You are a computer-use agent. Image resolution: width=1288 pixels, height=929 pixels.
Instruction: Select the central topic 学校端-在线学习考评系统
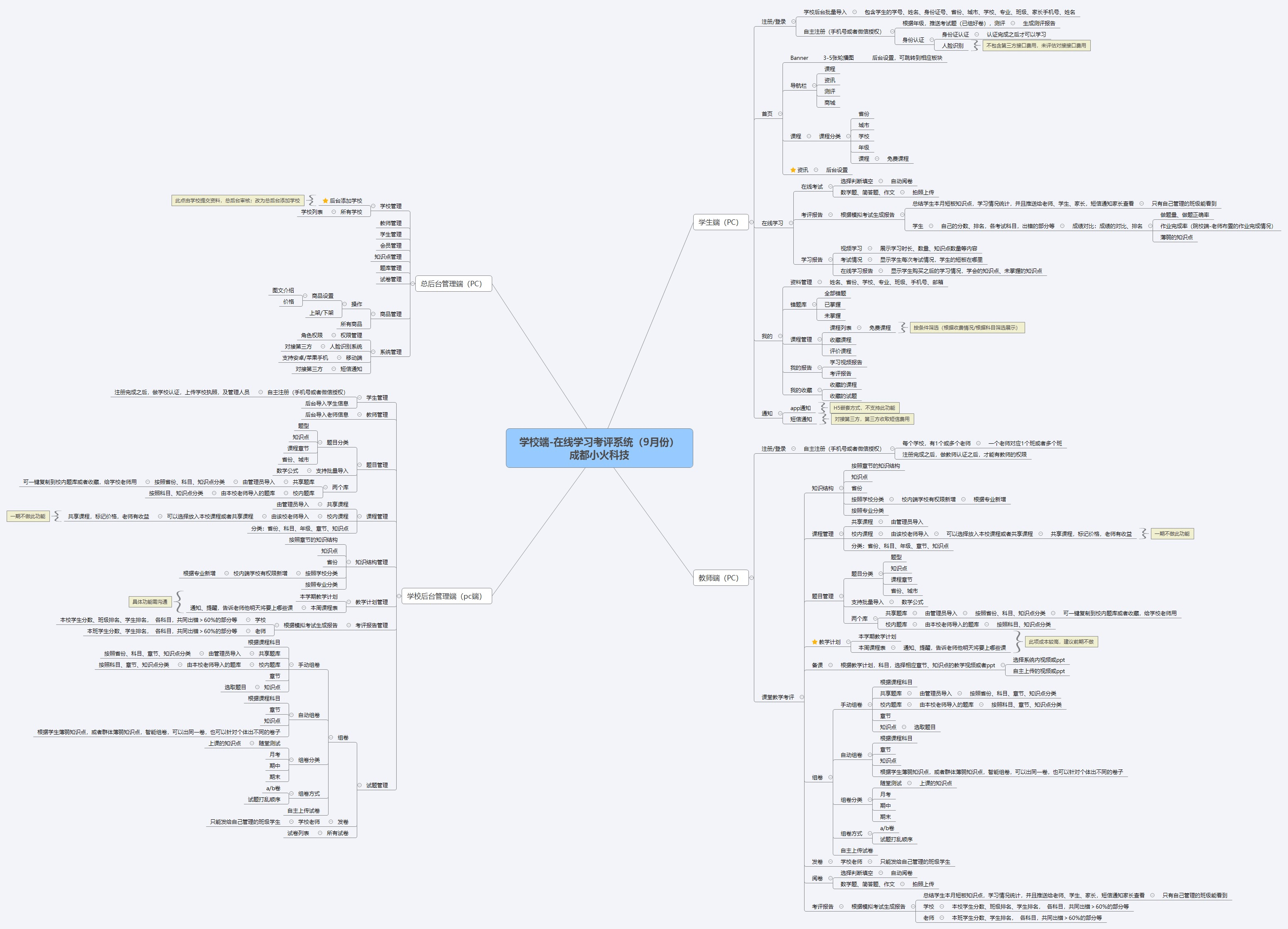[x=599, y=448]
